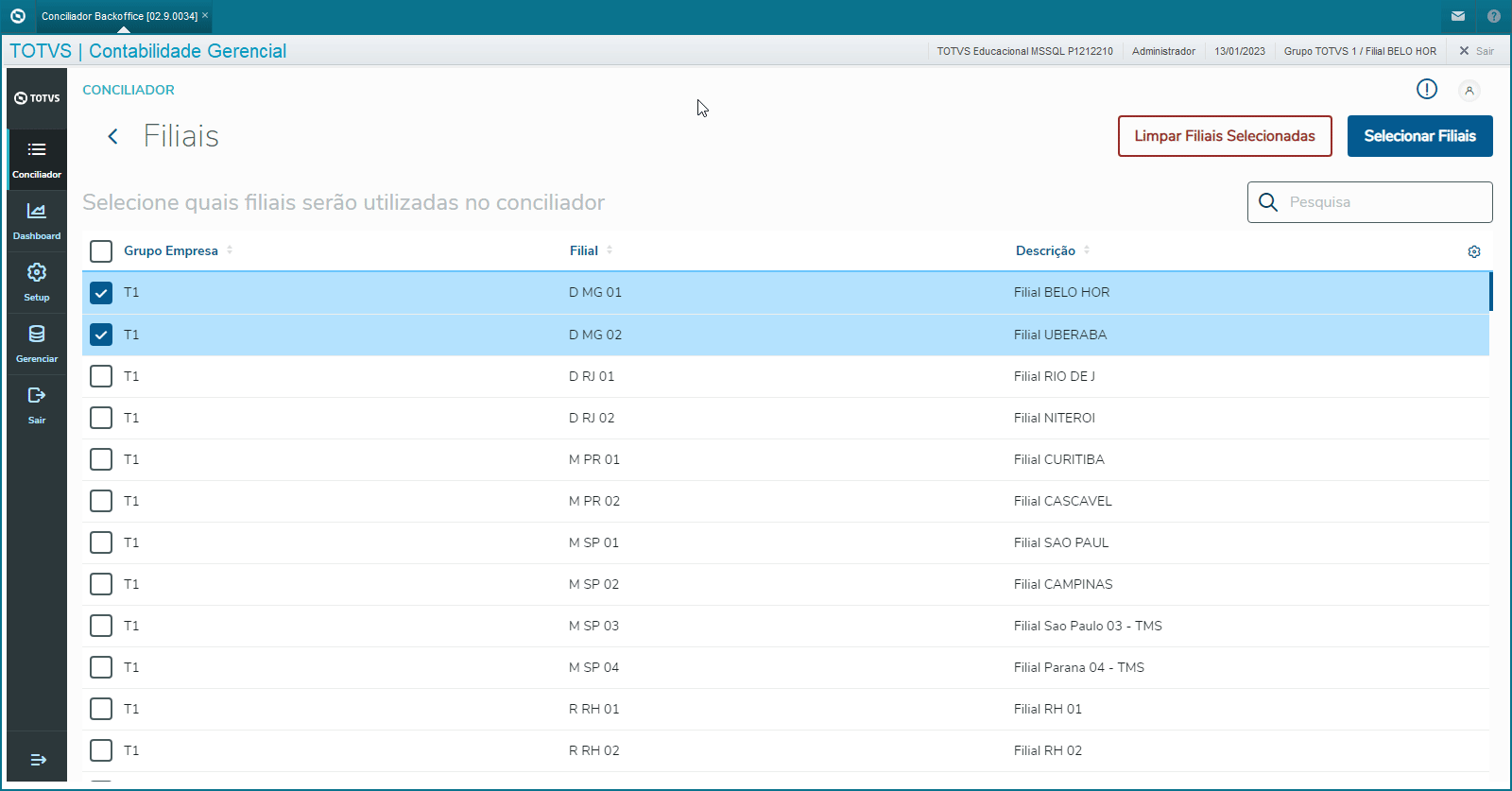This screenshot has height=791, width=1512.
Task: Click the TOTVS app logo in title bar
Action: [17, 16]
